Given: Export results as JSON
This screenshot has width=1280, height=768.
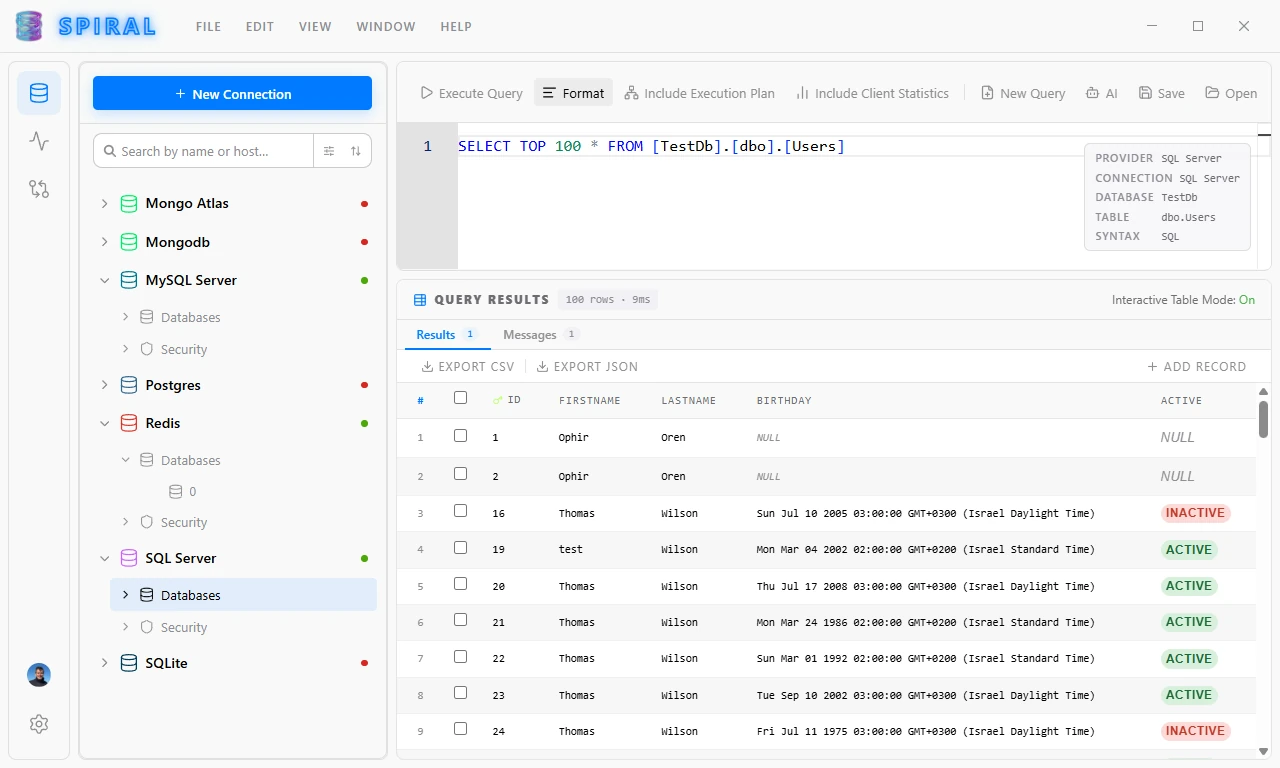Looking at the screenshot, I should (x=587, y=367).
